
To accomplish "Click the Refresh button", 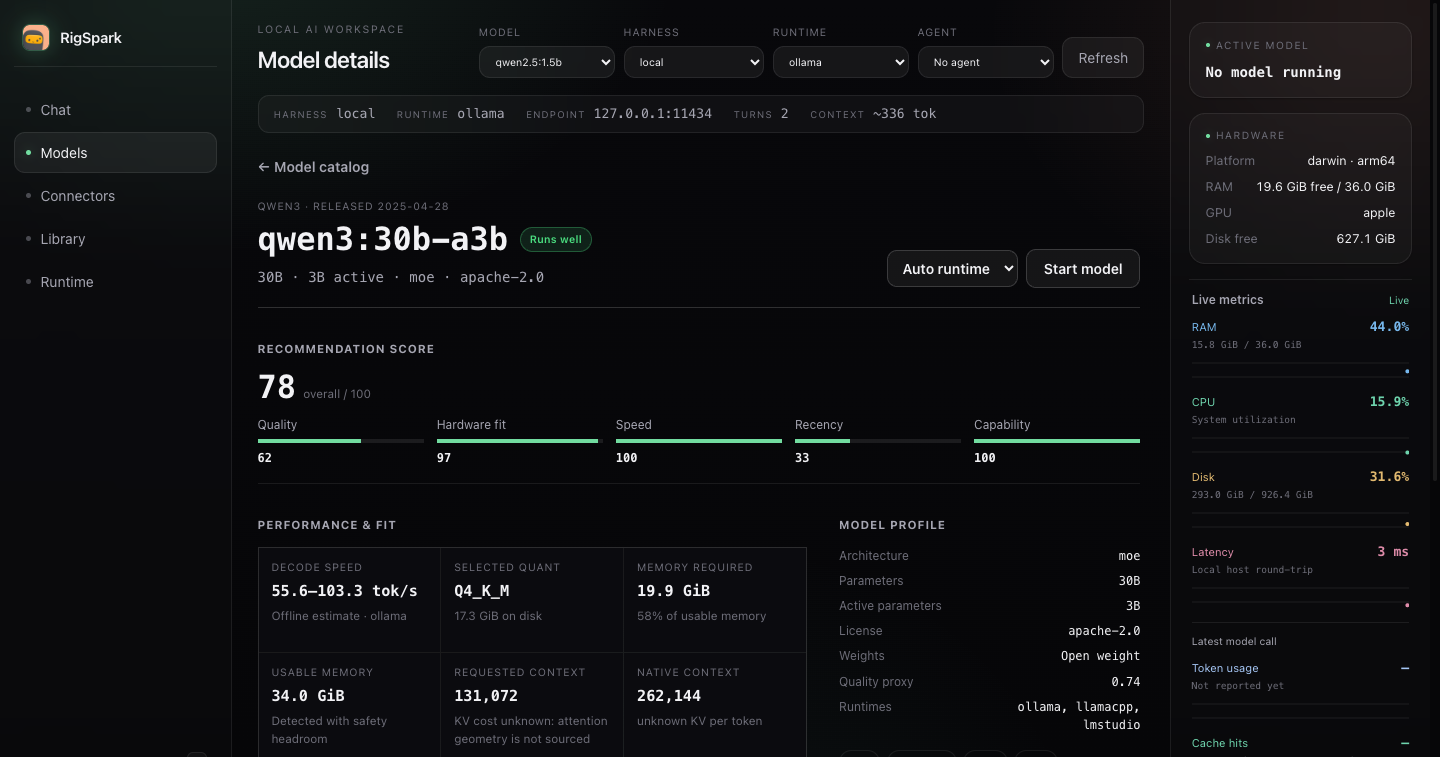I will click(1103, 58).
